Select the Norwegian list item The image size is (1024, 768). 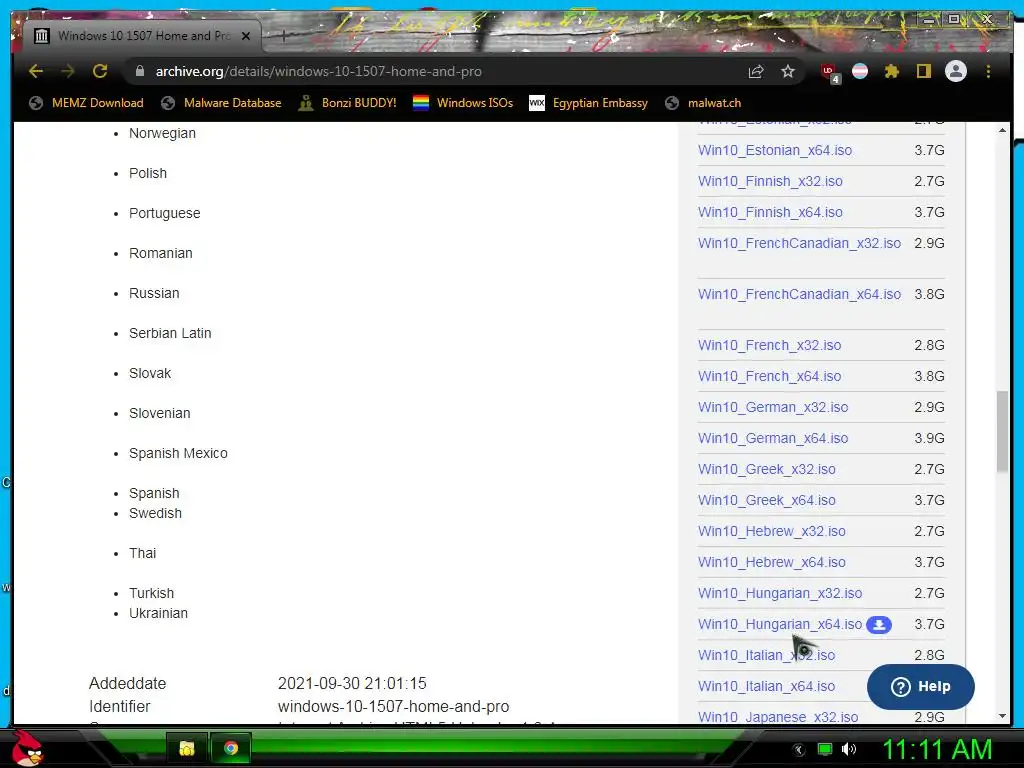tap(162, 133)
